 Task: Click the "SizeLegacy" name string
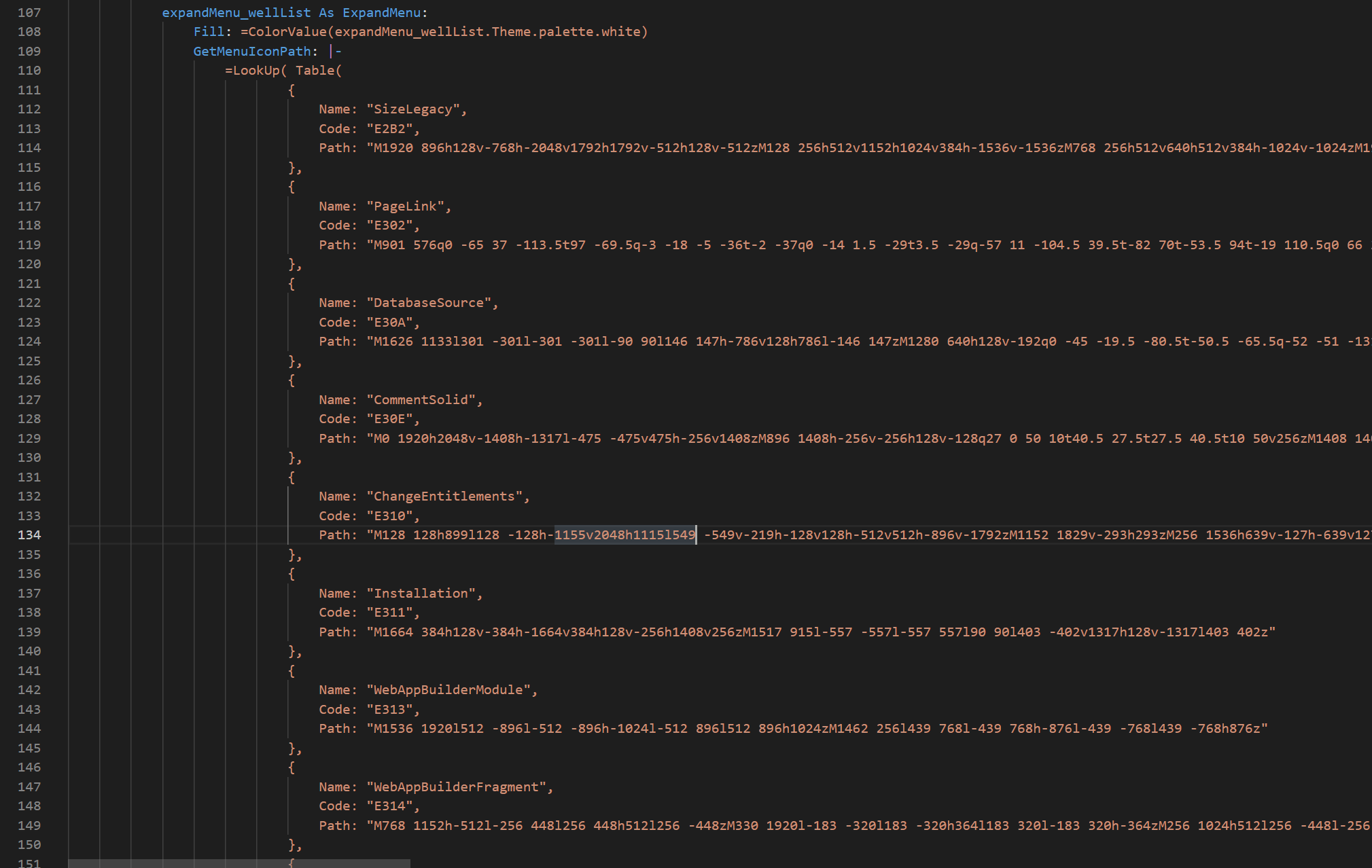pos(415,109)
